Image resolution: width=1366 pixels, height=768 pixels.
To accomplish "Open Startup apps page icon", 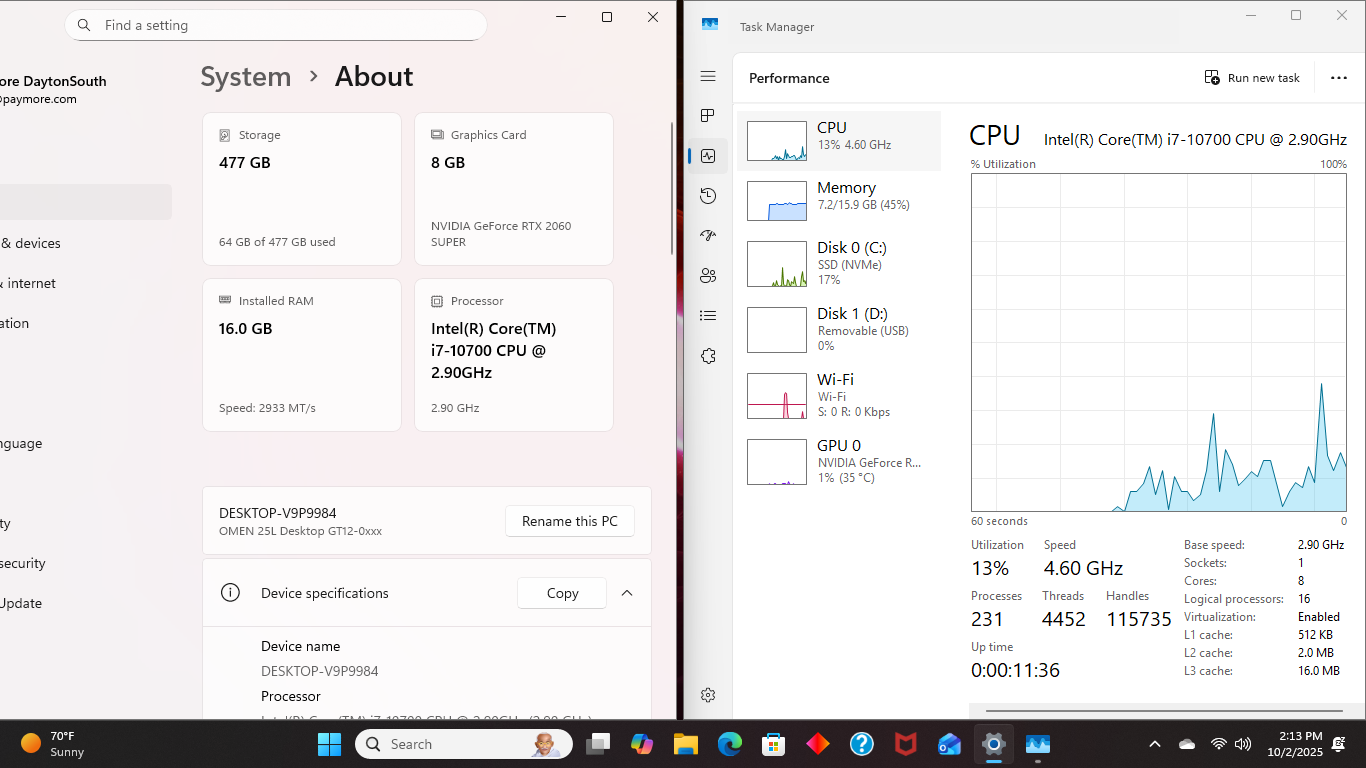I will point(708,236).
